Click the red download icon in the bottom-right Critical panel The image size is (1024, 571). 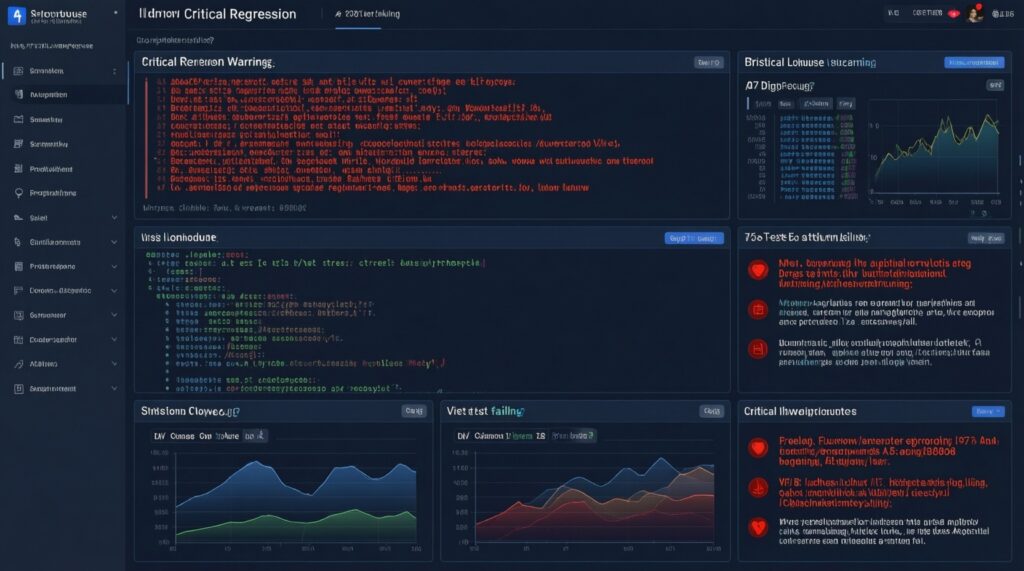[758, 487]
